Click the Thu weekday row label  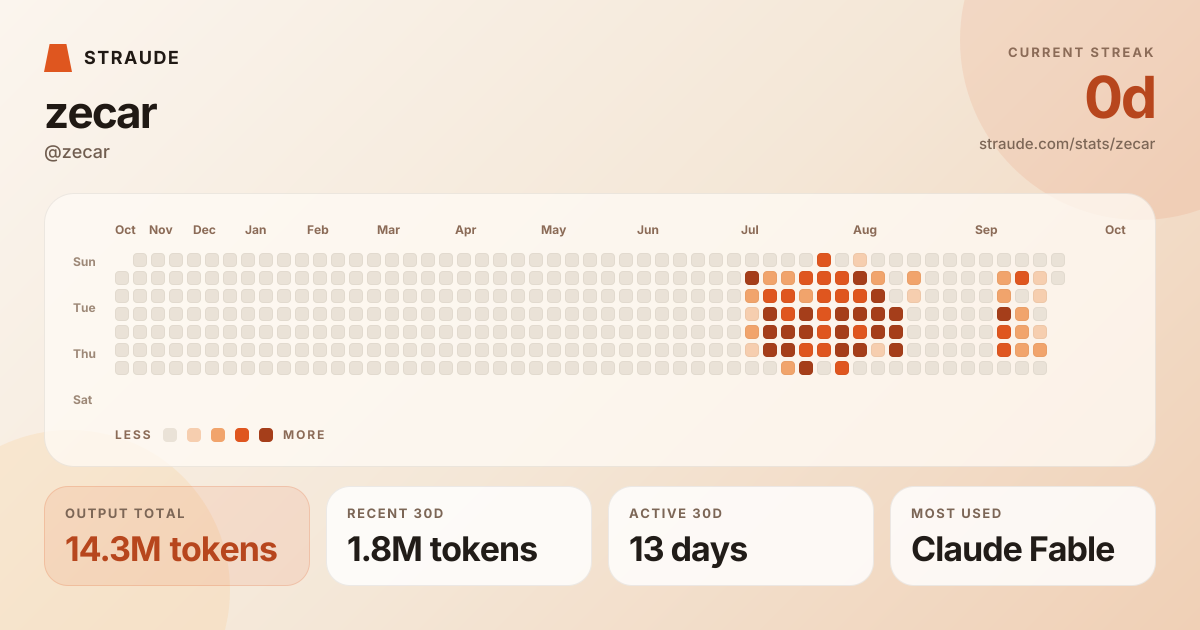(x=84, y=354)
